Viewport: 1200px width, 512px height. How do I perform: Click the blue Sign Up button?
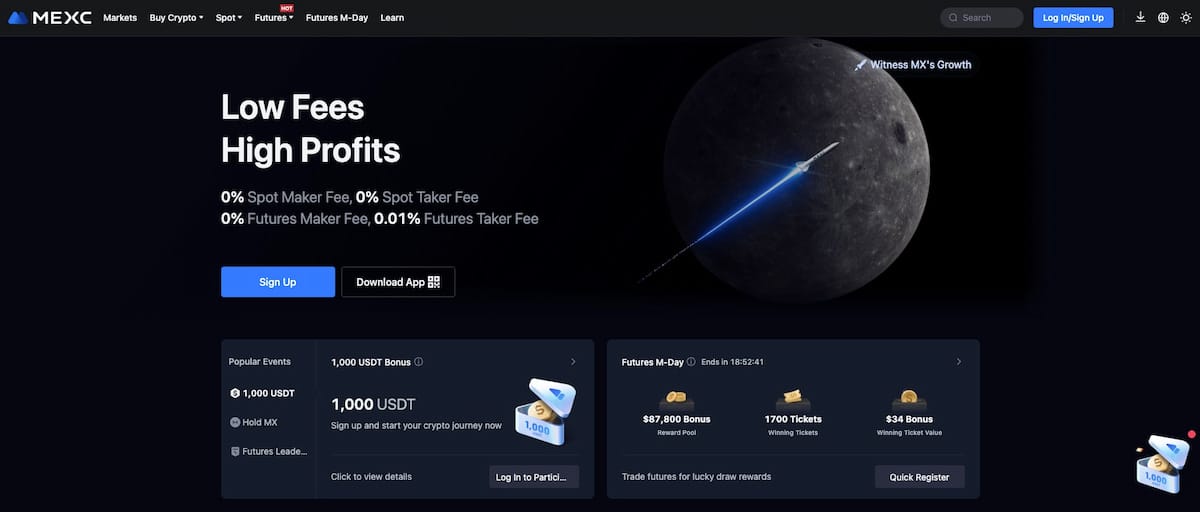point(278,282)
